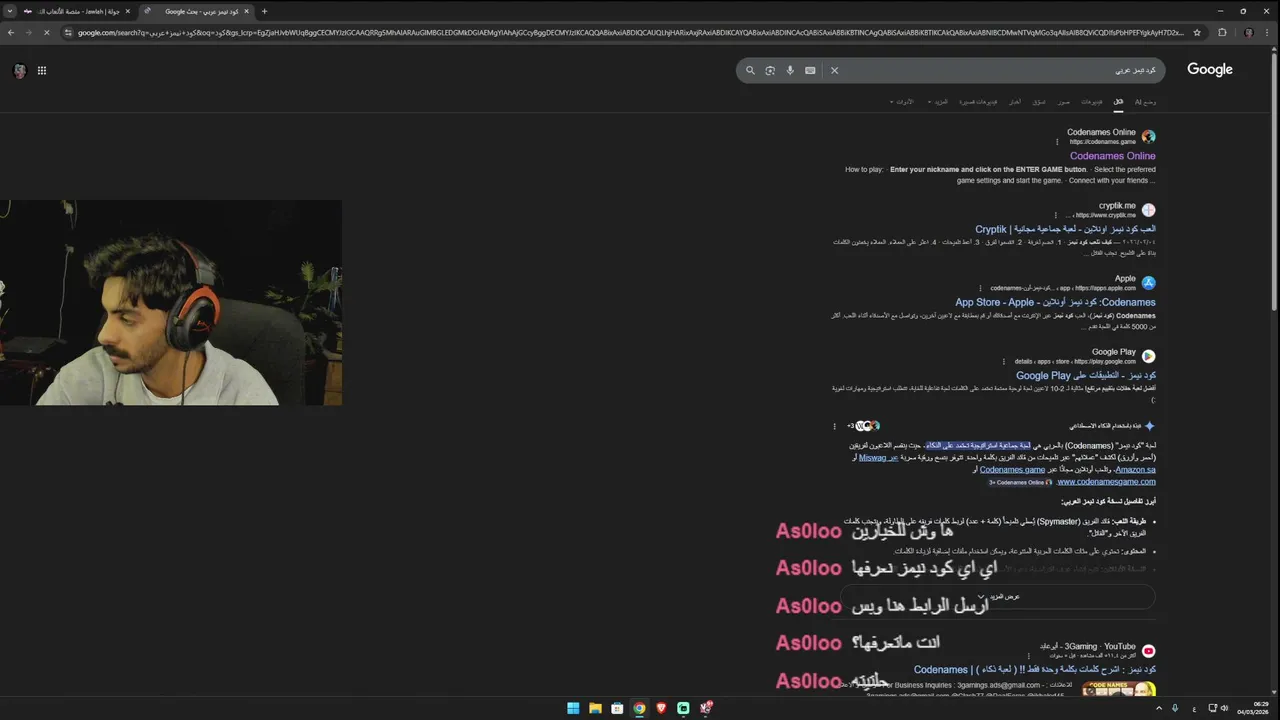Select the صور images tab

pyautogui.click(x=1064, y=102)
